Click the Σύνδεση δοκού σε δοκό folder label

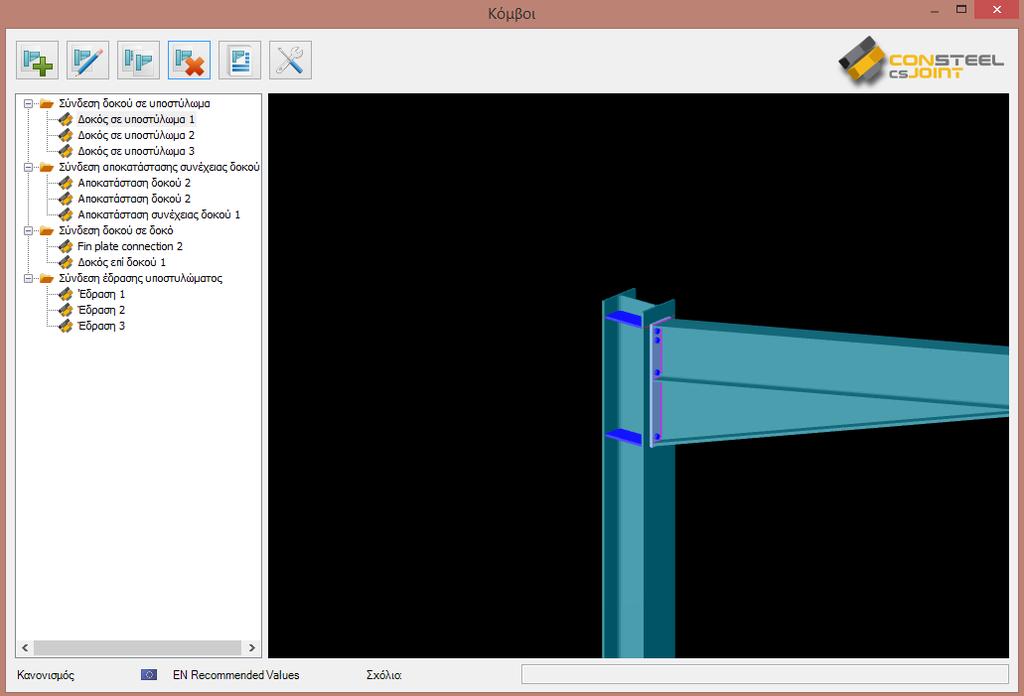click(x=116, y=230)
